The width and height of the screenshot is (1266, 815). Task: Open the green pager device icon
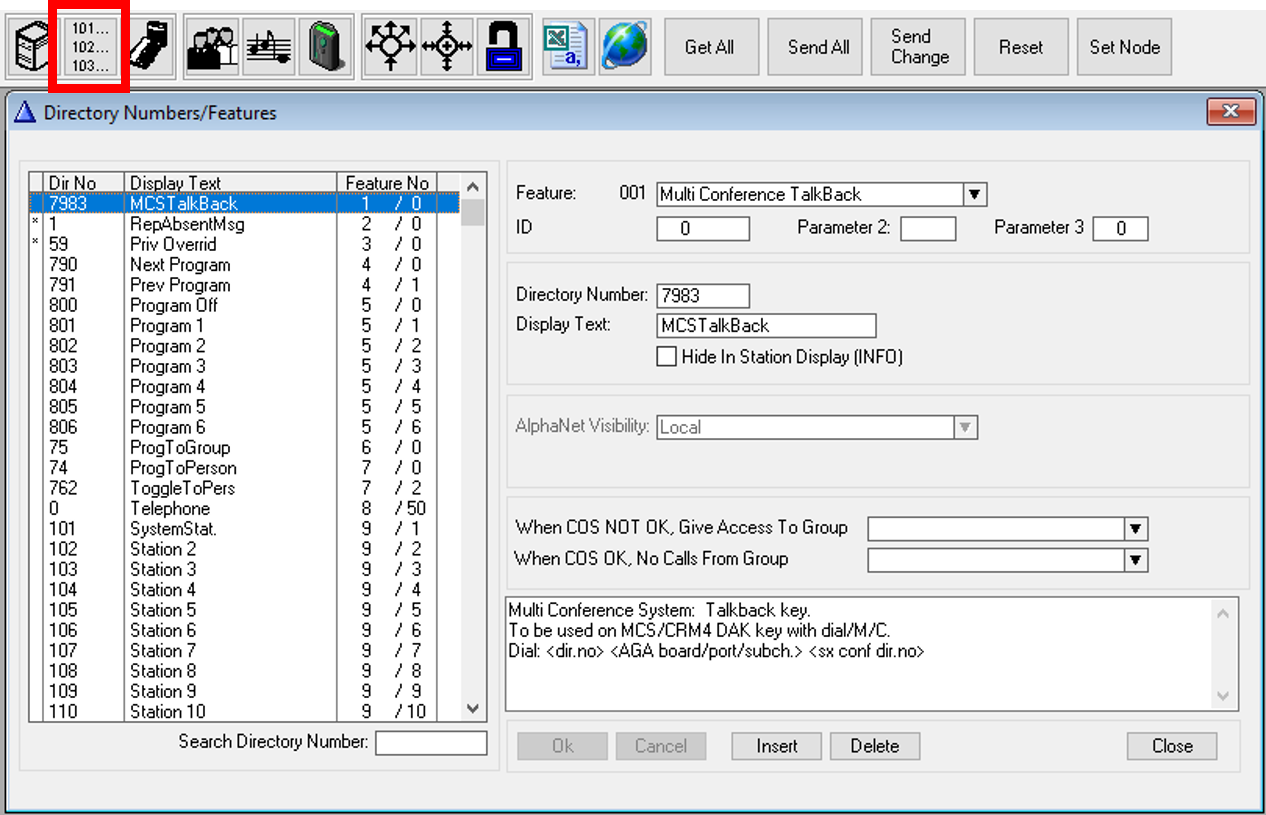pos(325,47)
